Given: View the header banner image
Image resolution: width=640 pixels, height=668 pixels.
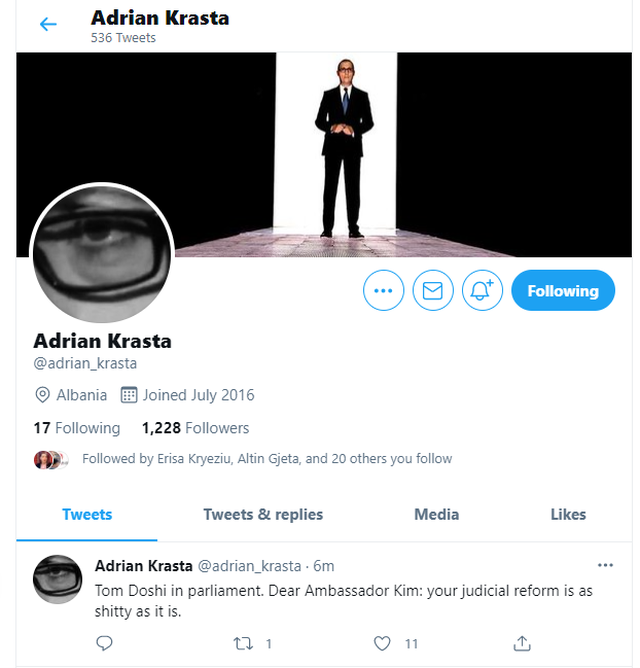Looking at the screenshot, I should click(x=324, y=154).
